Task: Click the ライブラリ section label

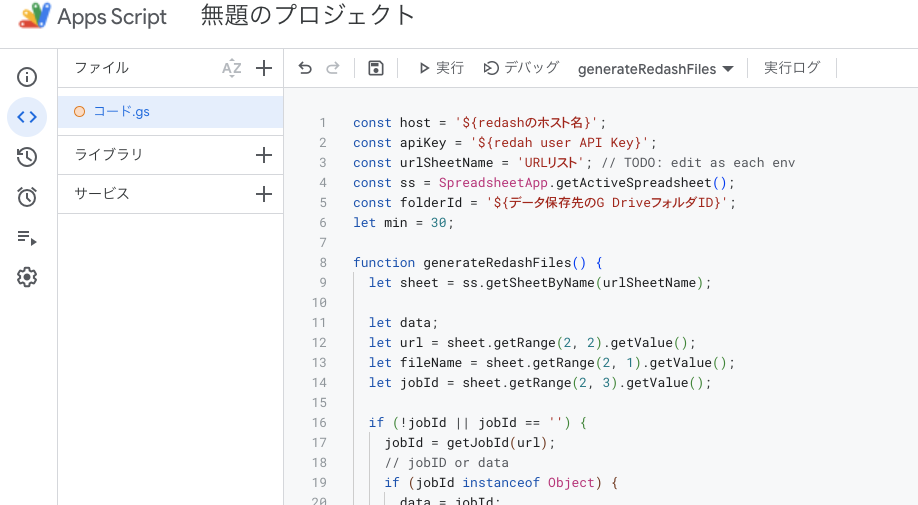Action: (108, 154)
